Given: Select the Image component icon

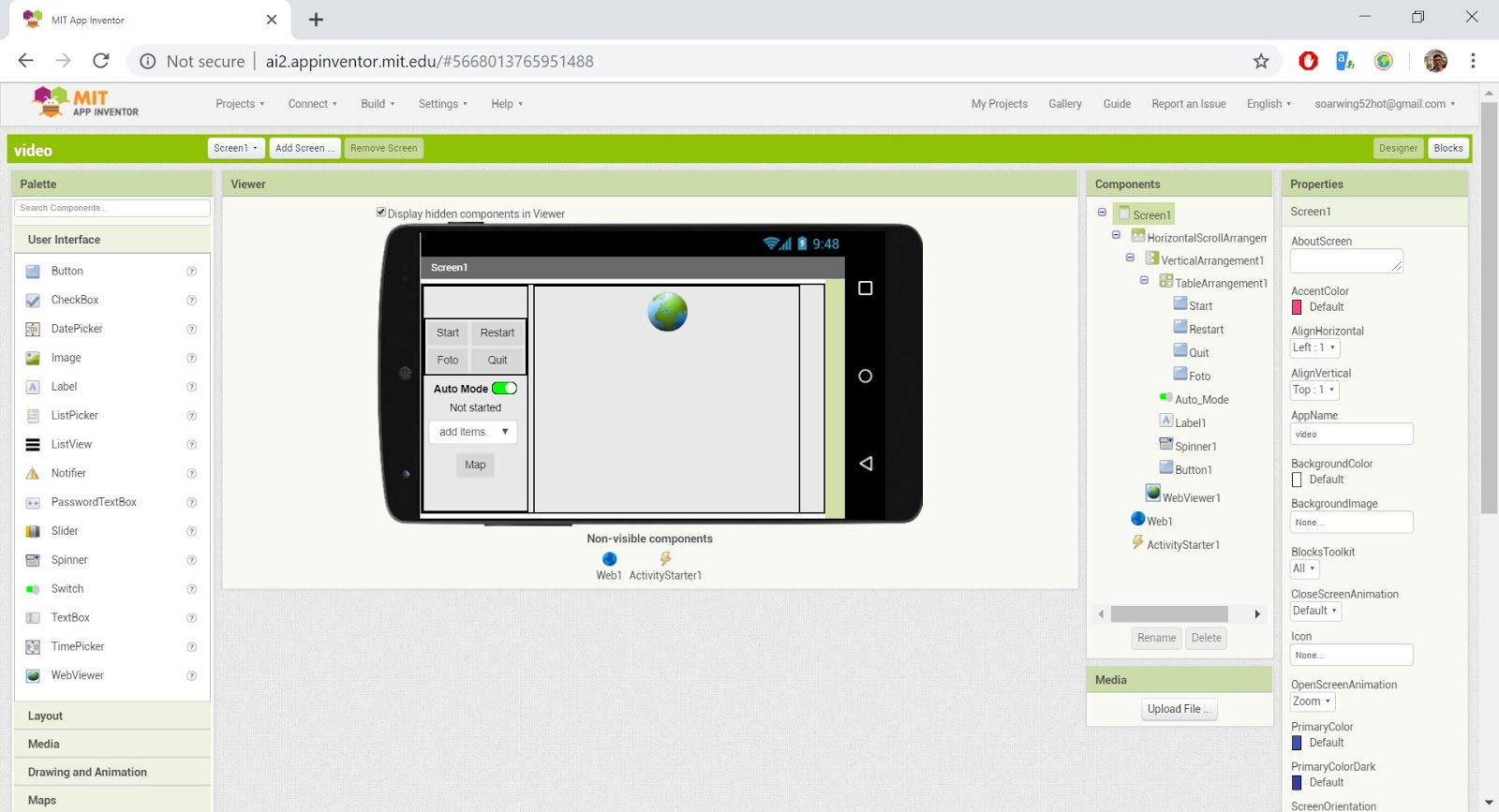Looking at the screenshot, I should [x=33, y=358].
